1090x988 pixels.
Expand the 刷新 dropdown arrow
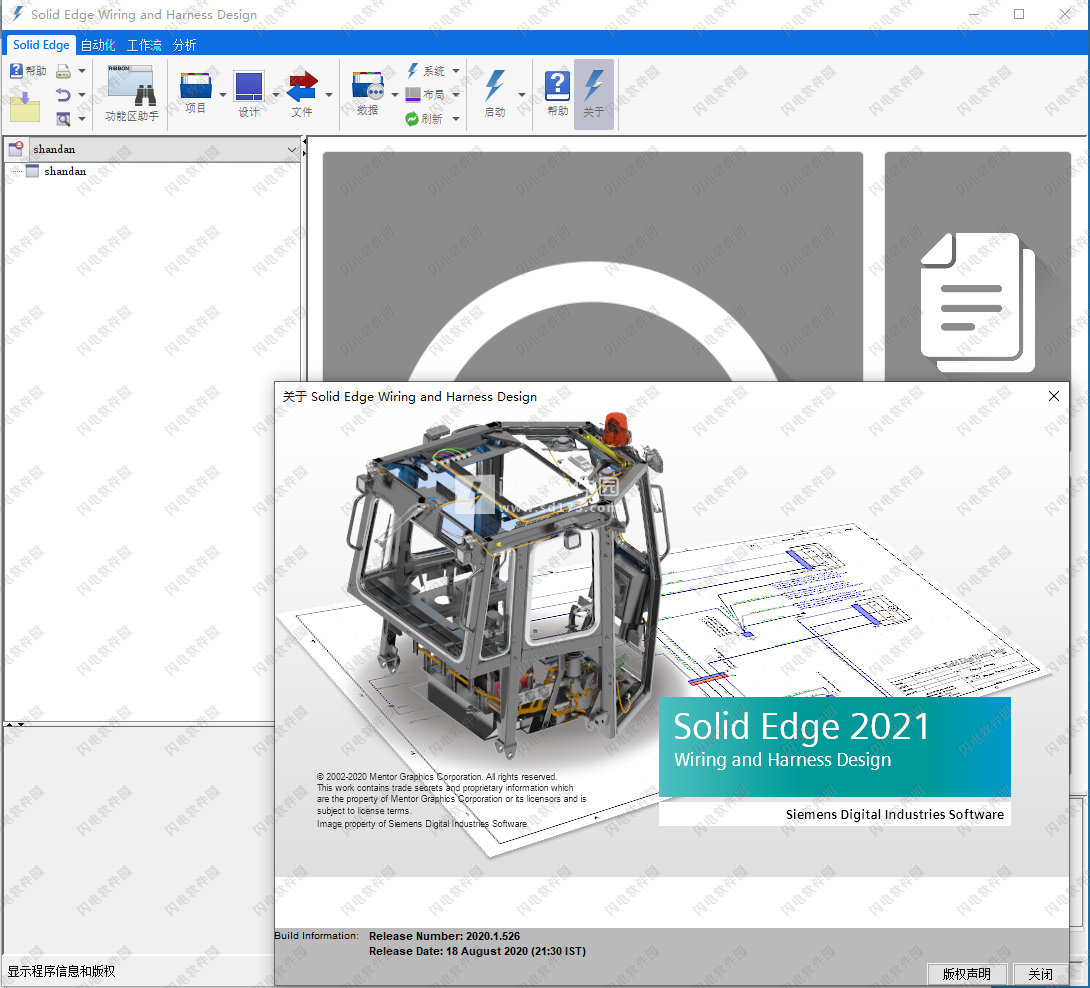pos(456,119)
